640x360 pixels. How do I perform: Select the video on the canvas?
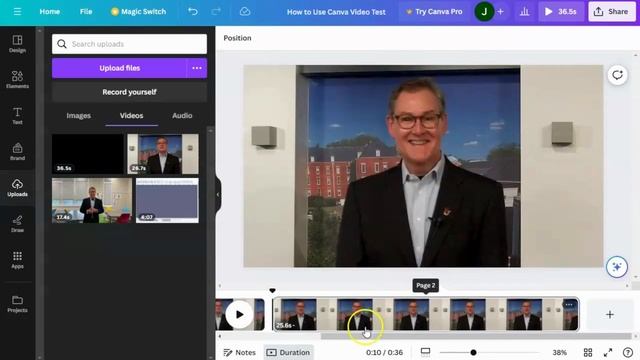point(423,166)
